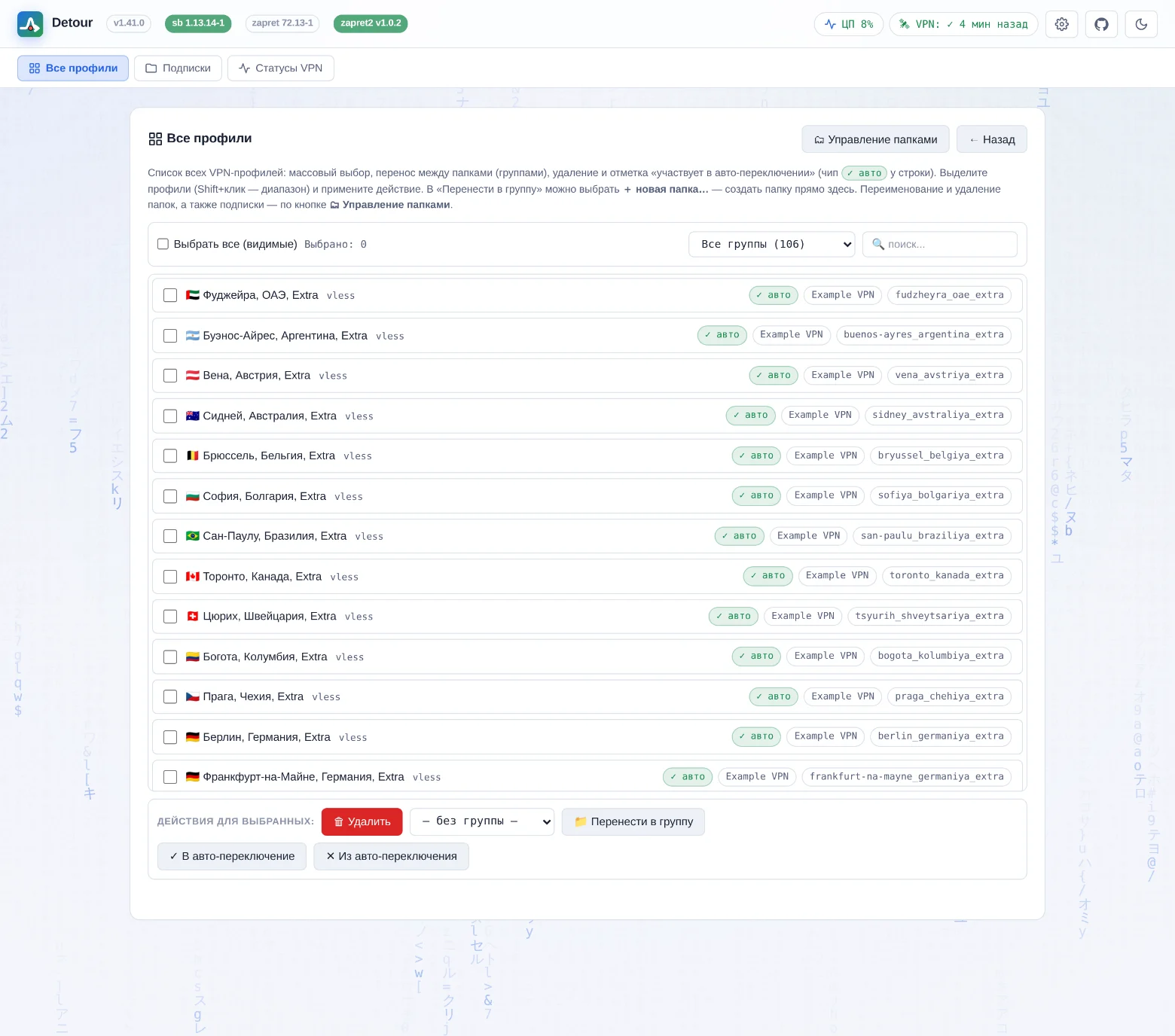Switch to the Все профили tab
Image resolution: width=1175 pixels, height=1036 pixels.
point(73,68)
